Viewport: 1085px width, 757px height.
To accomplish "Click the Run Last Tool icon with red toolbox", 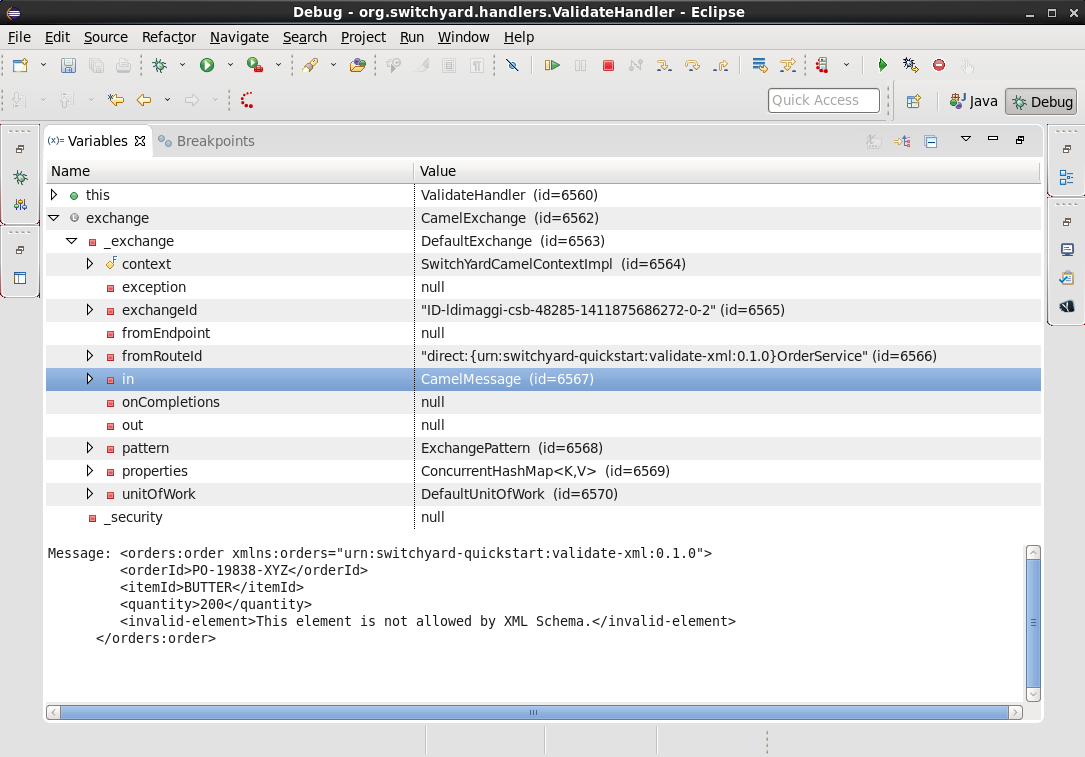I will [x=255, y=65].
